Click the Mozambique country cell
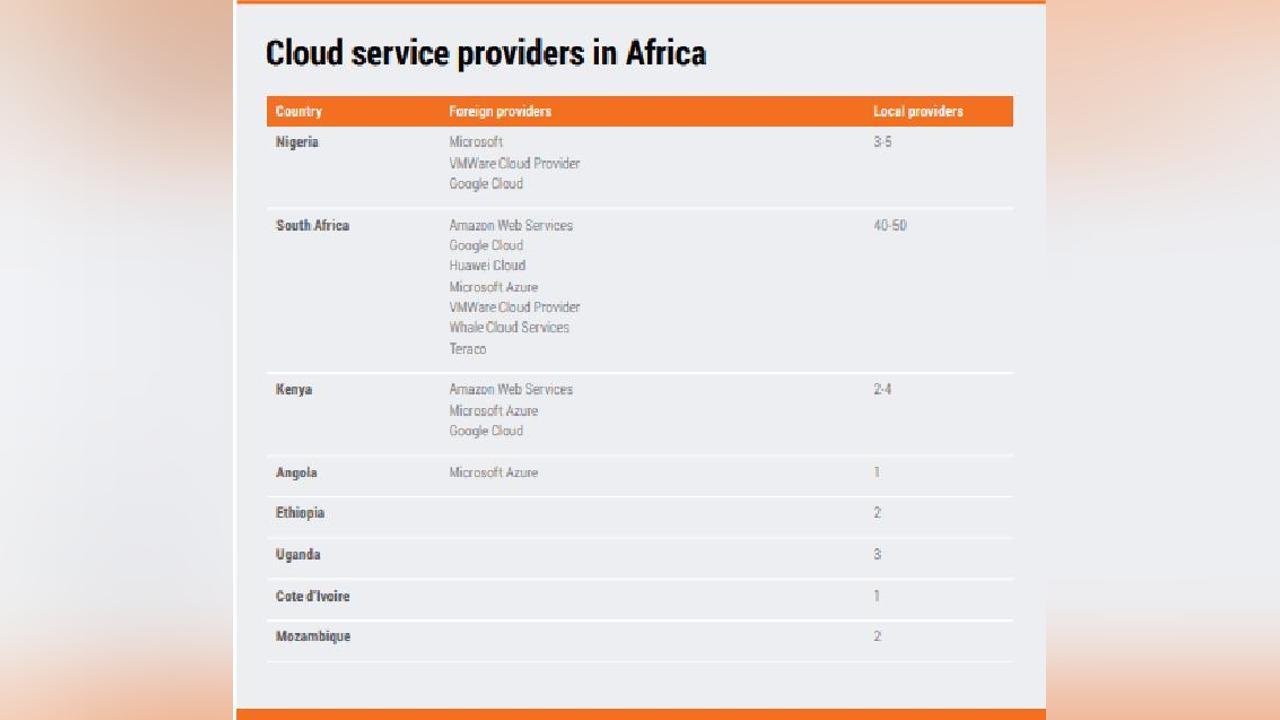This screenshot has width=1280, height=720. (313, 636)
